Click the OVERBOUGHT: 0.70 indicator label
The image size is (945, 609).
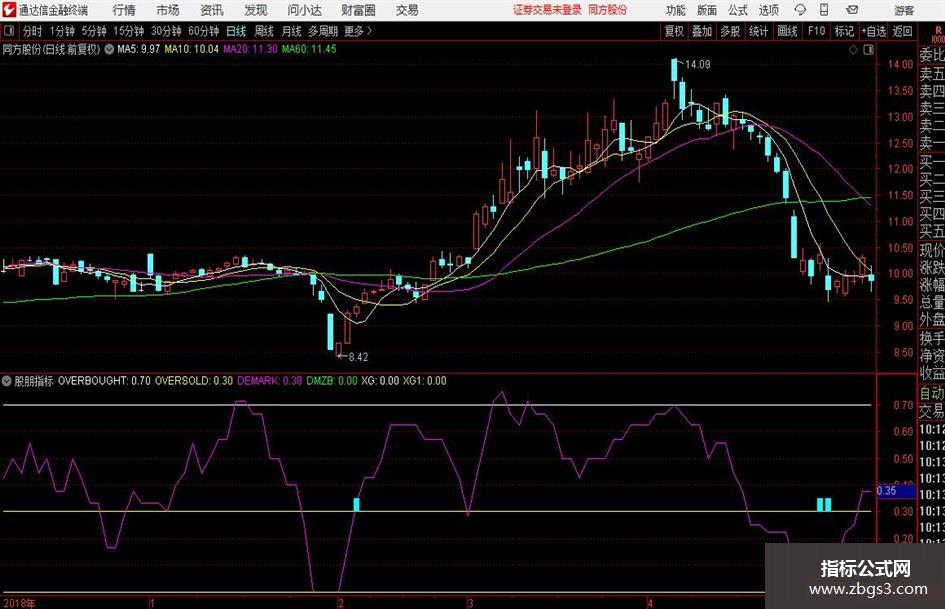(104, 381)
